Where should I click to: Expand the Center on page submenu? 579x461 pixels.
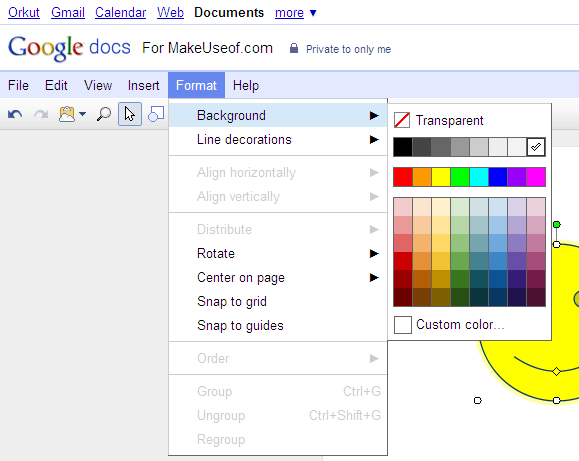(278, 277)
